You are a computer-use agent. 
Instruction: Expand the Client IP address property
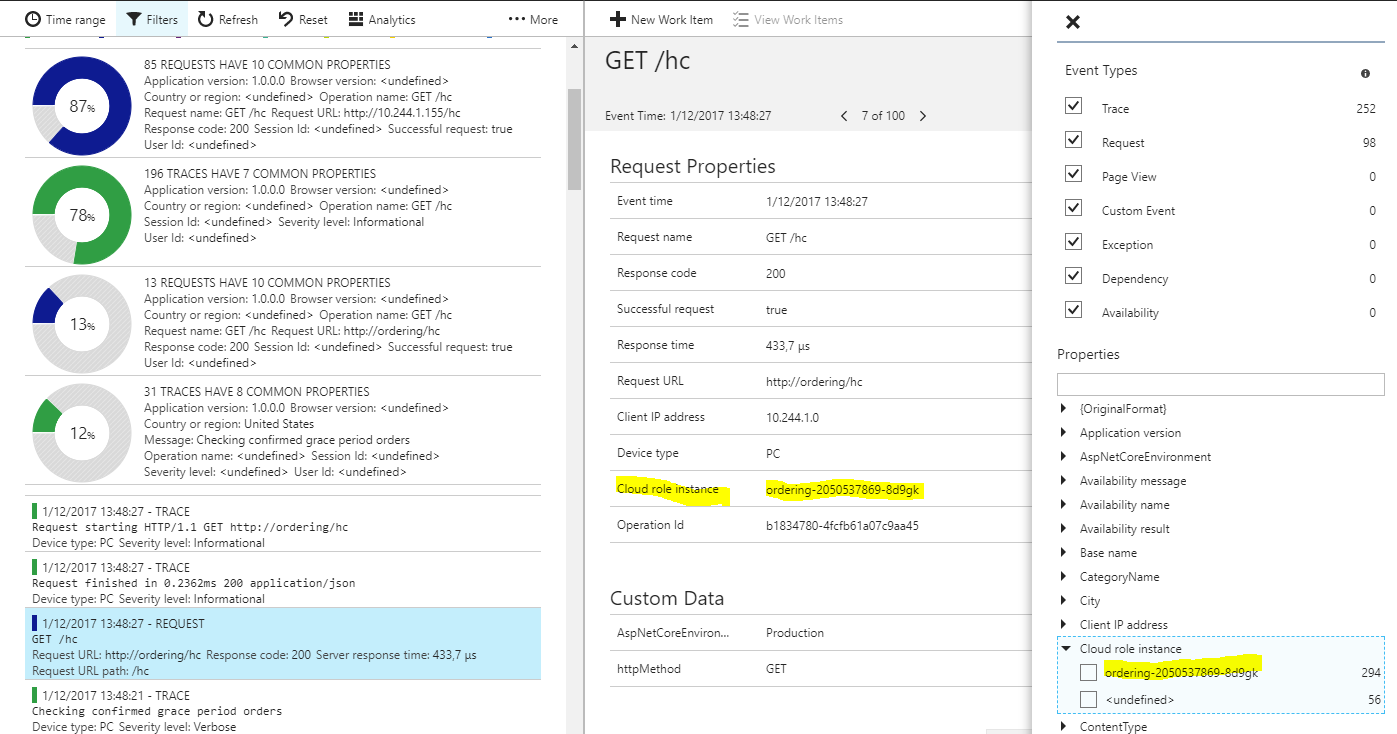[x=1063, y=625]
